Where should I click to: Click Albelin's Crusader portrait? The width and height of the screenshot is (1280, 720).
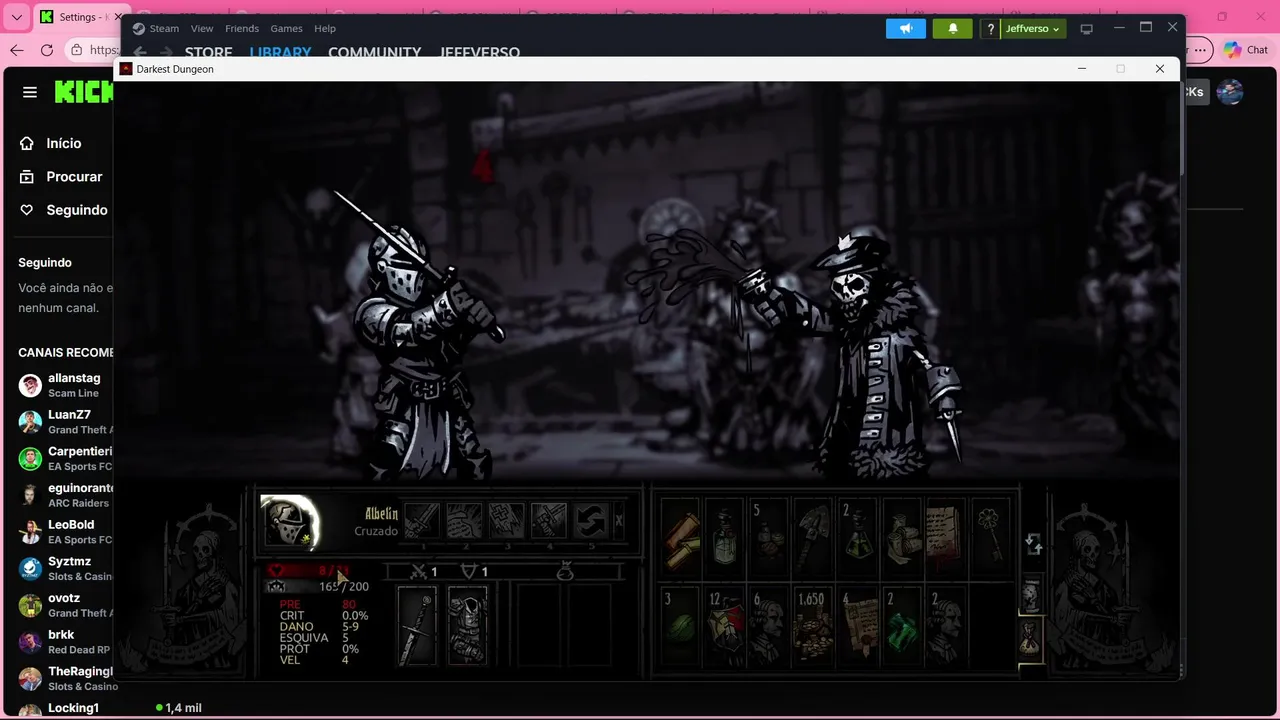[x=290, y=521]
